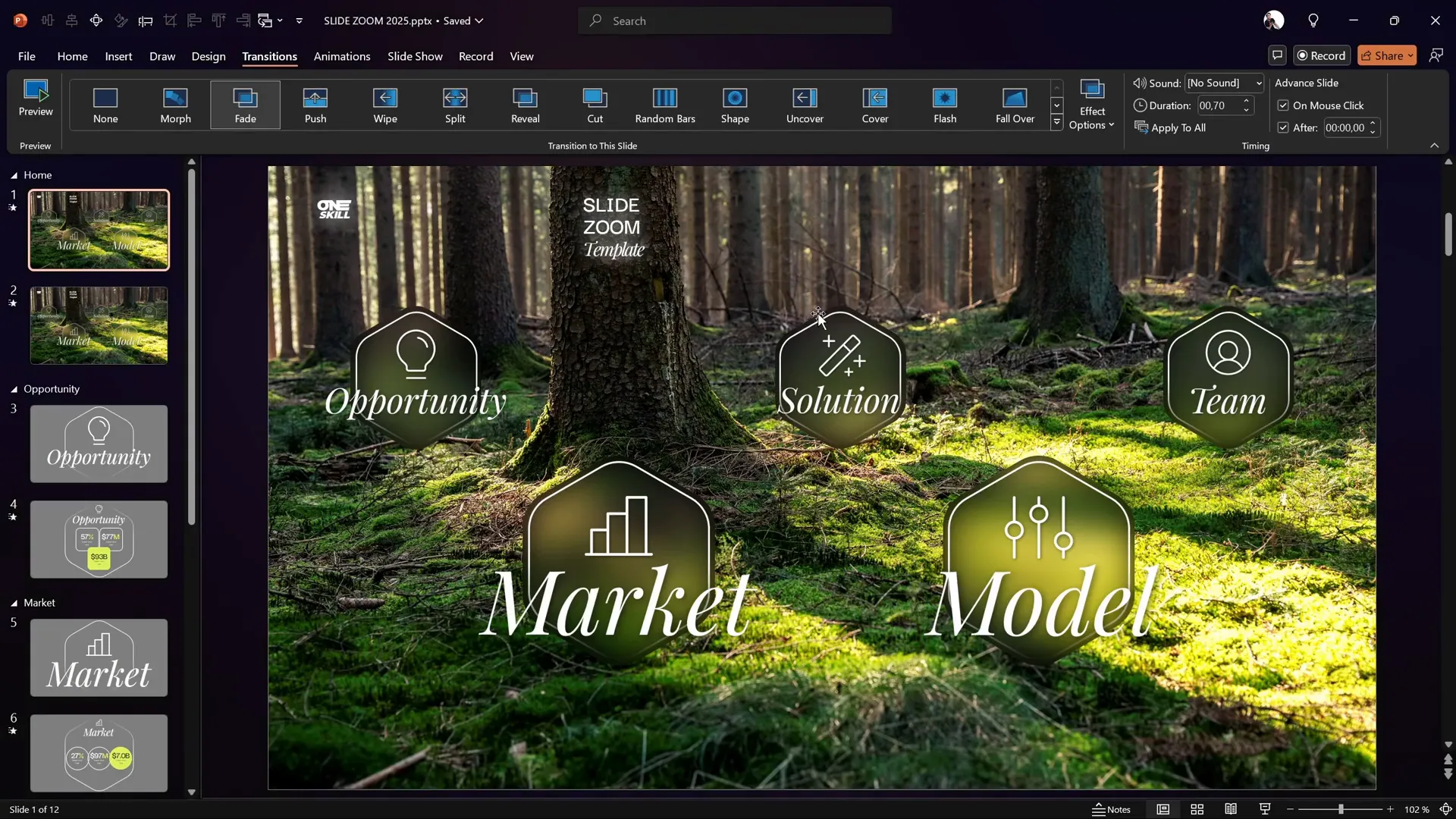This screenshot has width=1456, height=819.
Task: Open Effect Options dropdown
Action: point(1092,105)
